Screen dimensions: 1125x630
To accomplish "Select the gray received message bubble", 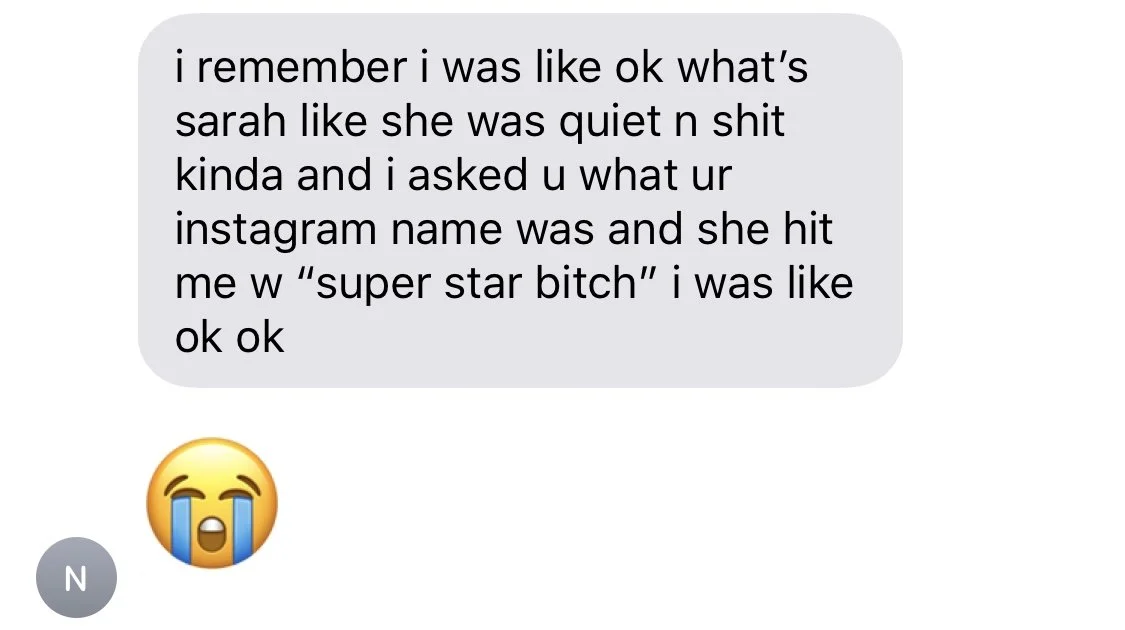I will [520, 200].
